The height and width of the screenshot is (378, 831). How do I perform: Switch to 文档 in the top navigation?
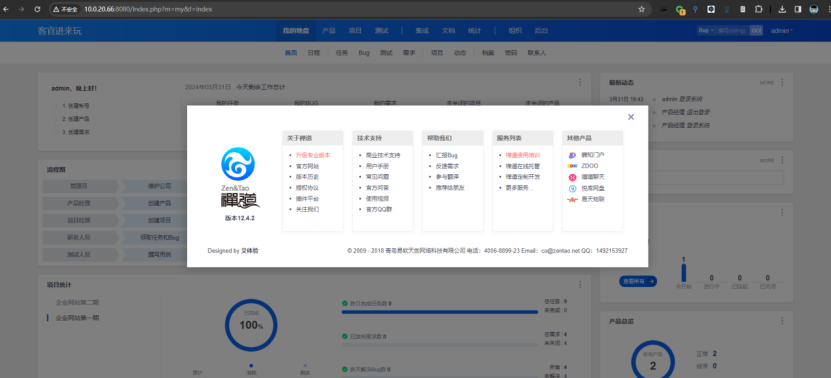point(448,31)
